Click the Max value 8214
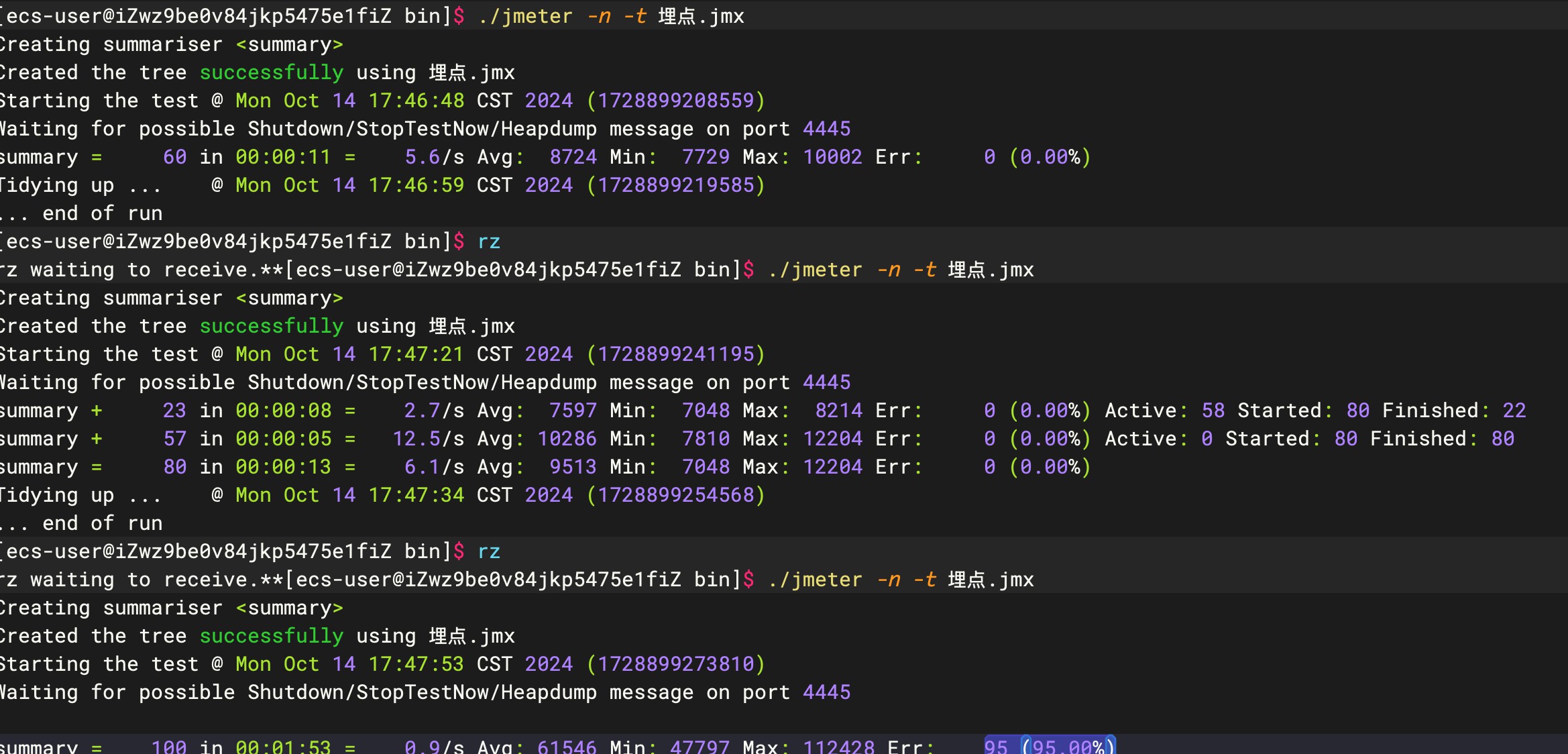1568x754 pixels. [x=838, y=411]
